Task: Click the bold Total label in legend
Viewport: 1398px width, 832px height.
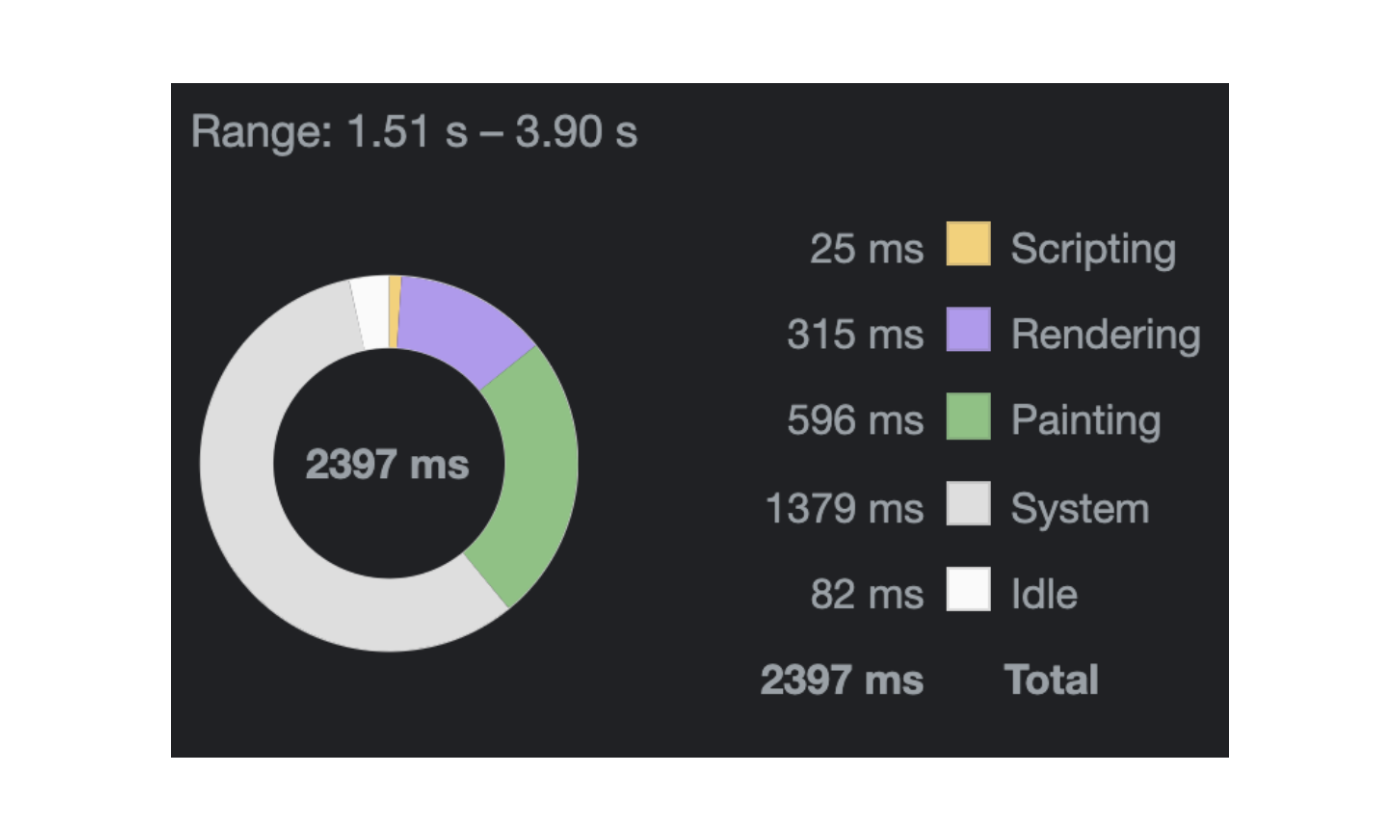Action: pos(1051,680)
